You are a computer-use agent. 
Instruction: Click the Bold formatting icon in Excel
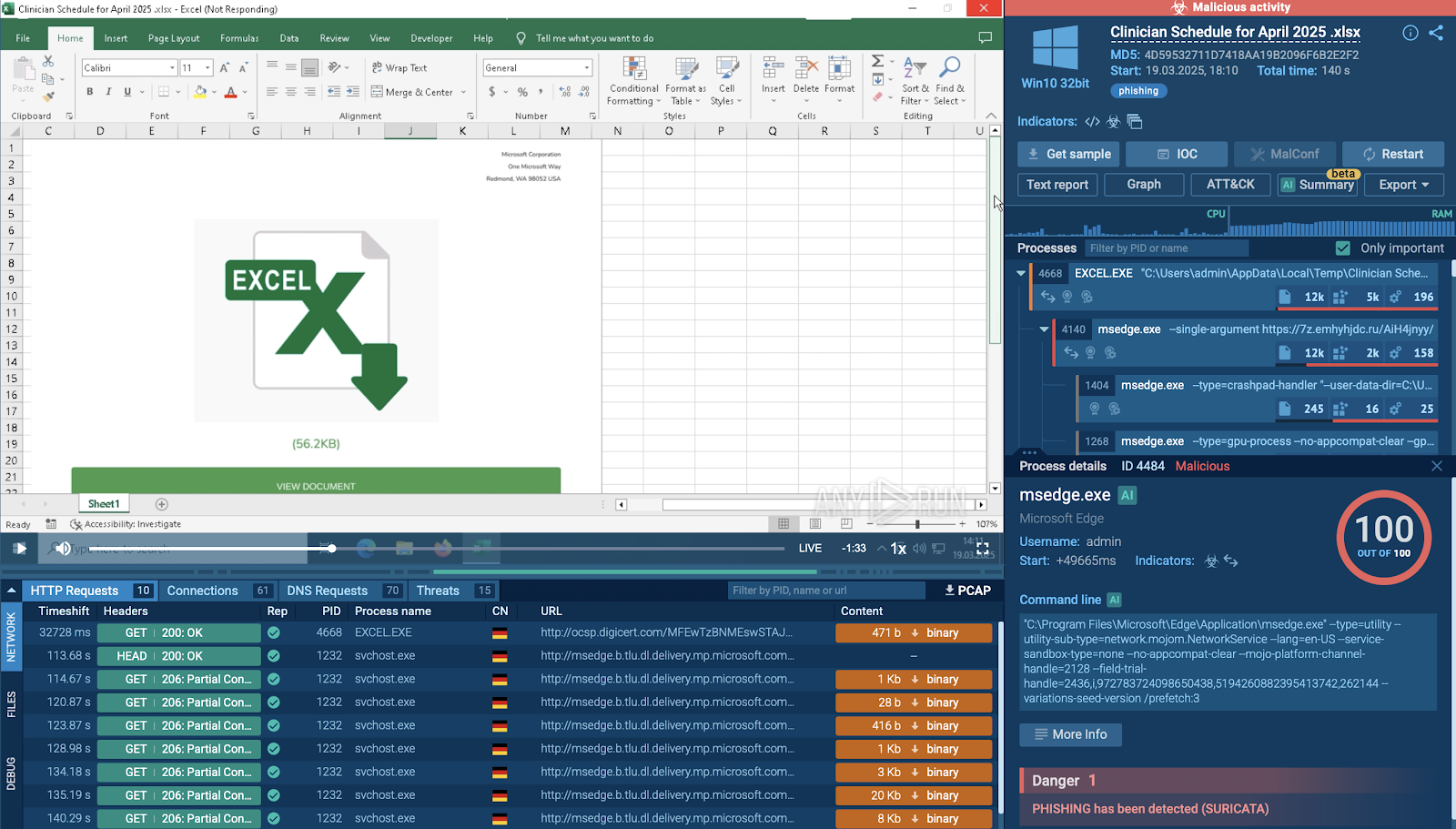89,92
